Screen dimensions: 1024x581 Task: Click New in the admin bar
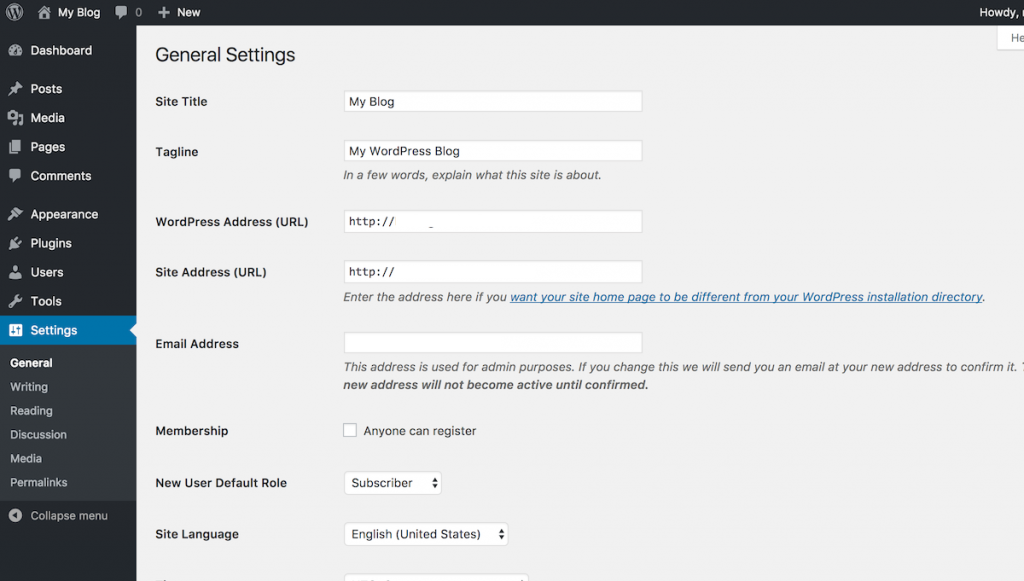[x=189, y=12]
